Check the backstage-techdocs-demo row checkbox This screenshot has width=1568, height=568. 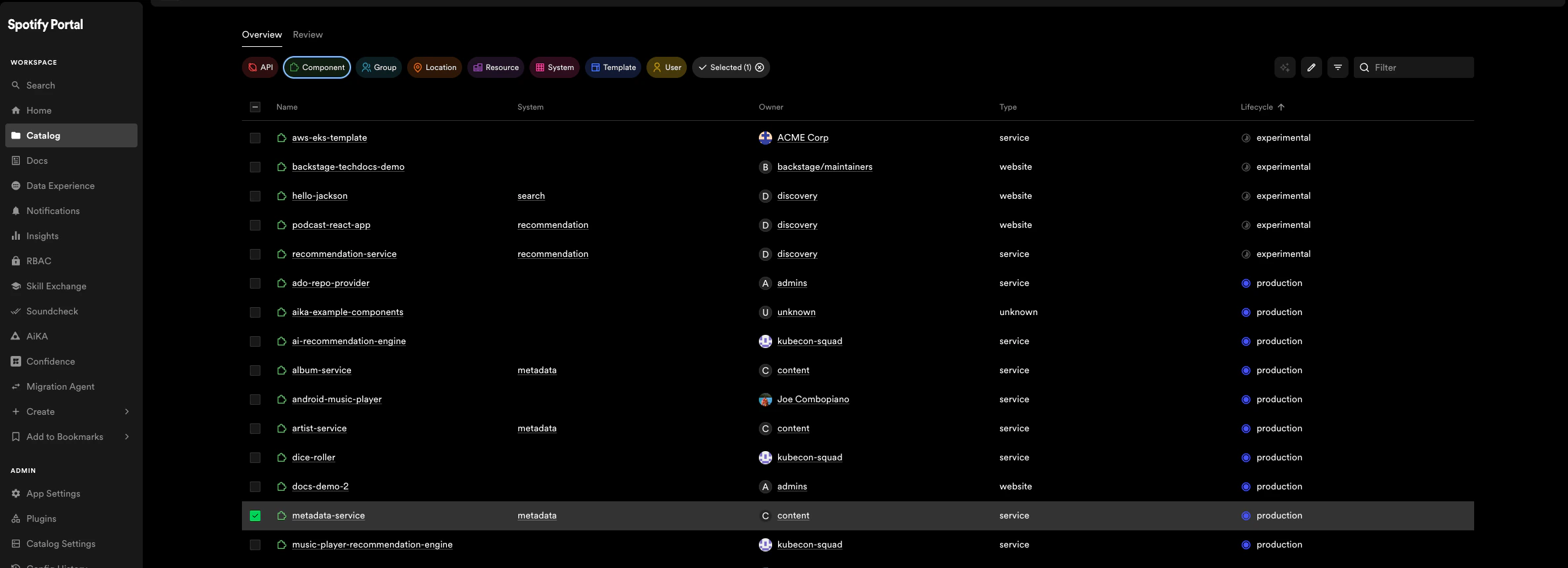click(x=255, y=166)
